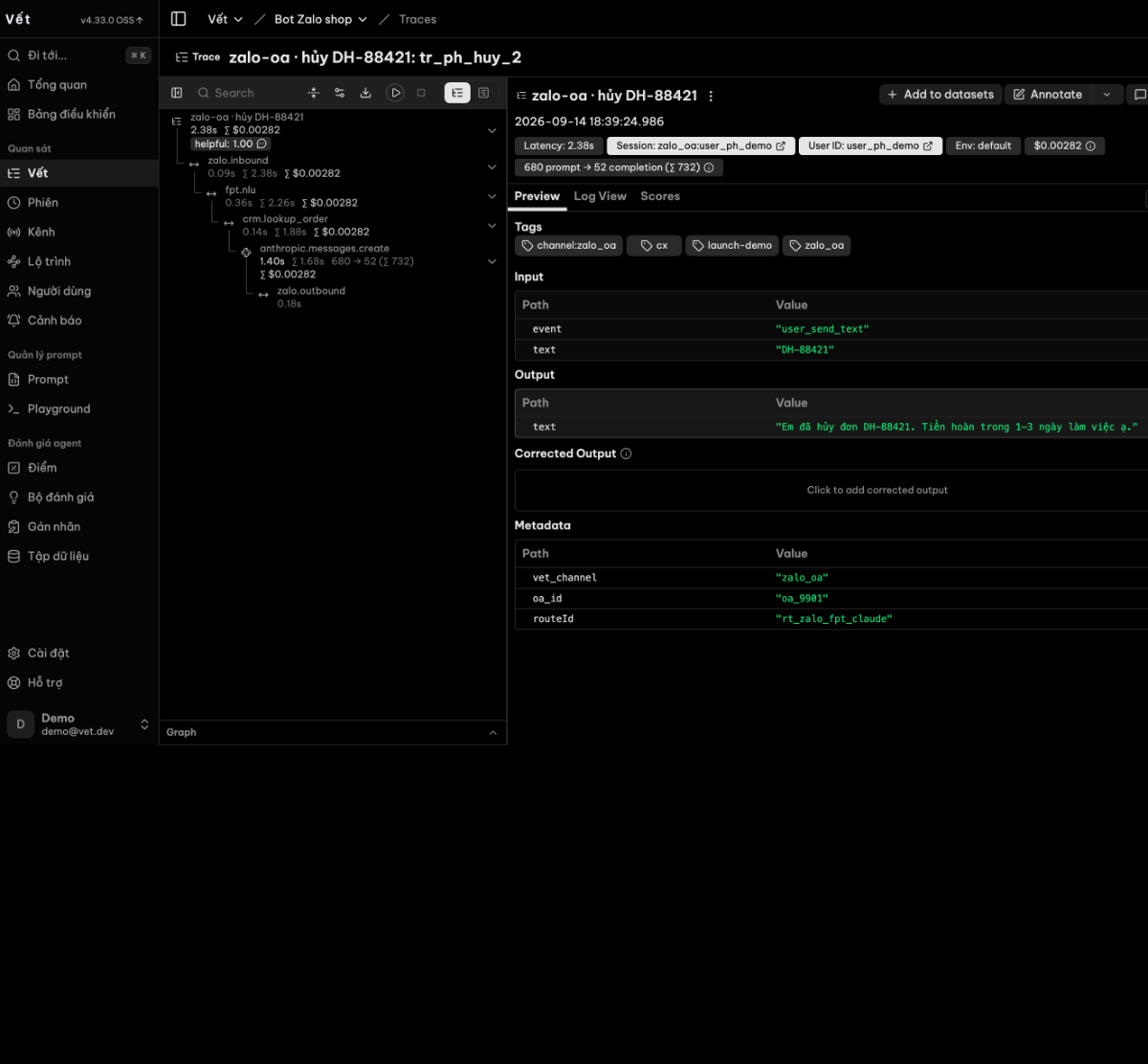This screenshot has width=1148, height=1064.
Task: Open the trace view settings sliders icon
Action: (340, 93)
